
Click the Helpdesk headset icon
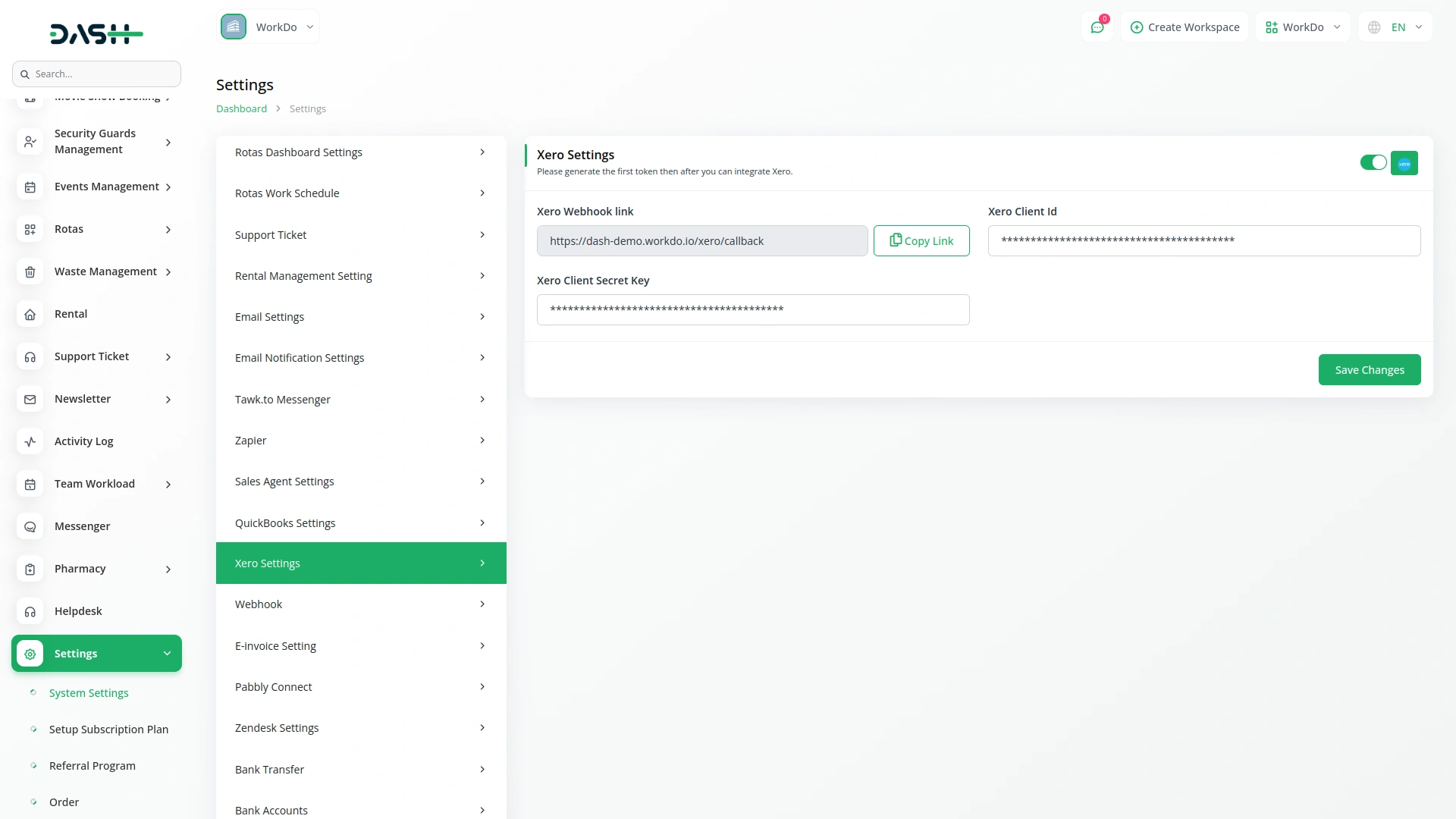[30, 611]
